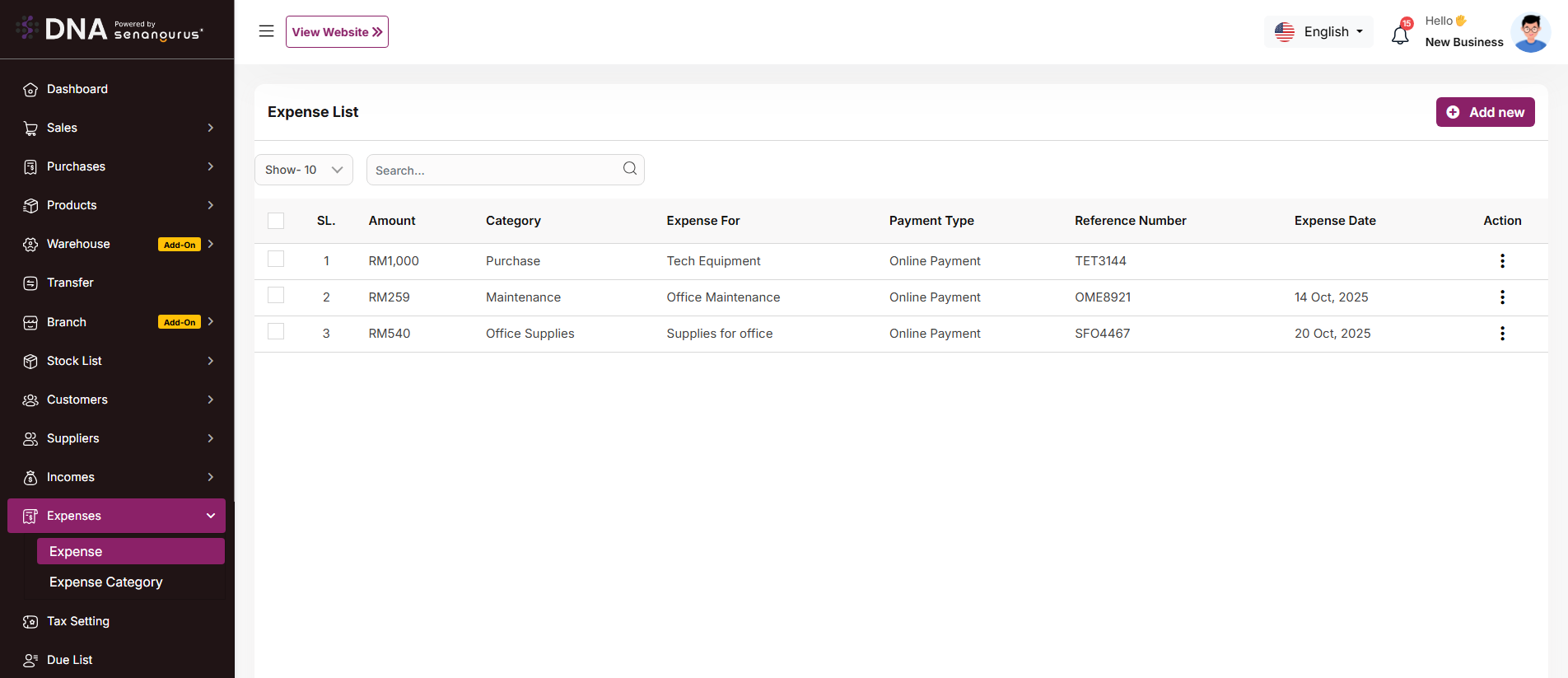Click the search magnifier icon

629,169
